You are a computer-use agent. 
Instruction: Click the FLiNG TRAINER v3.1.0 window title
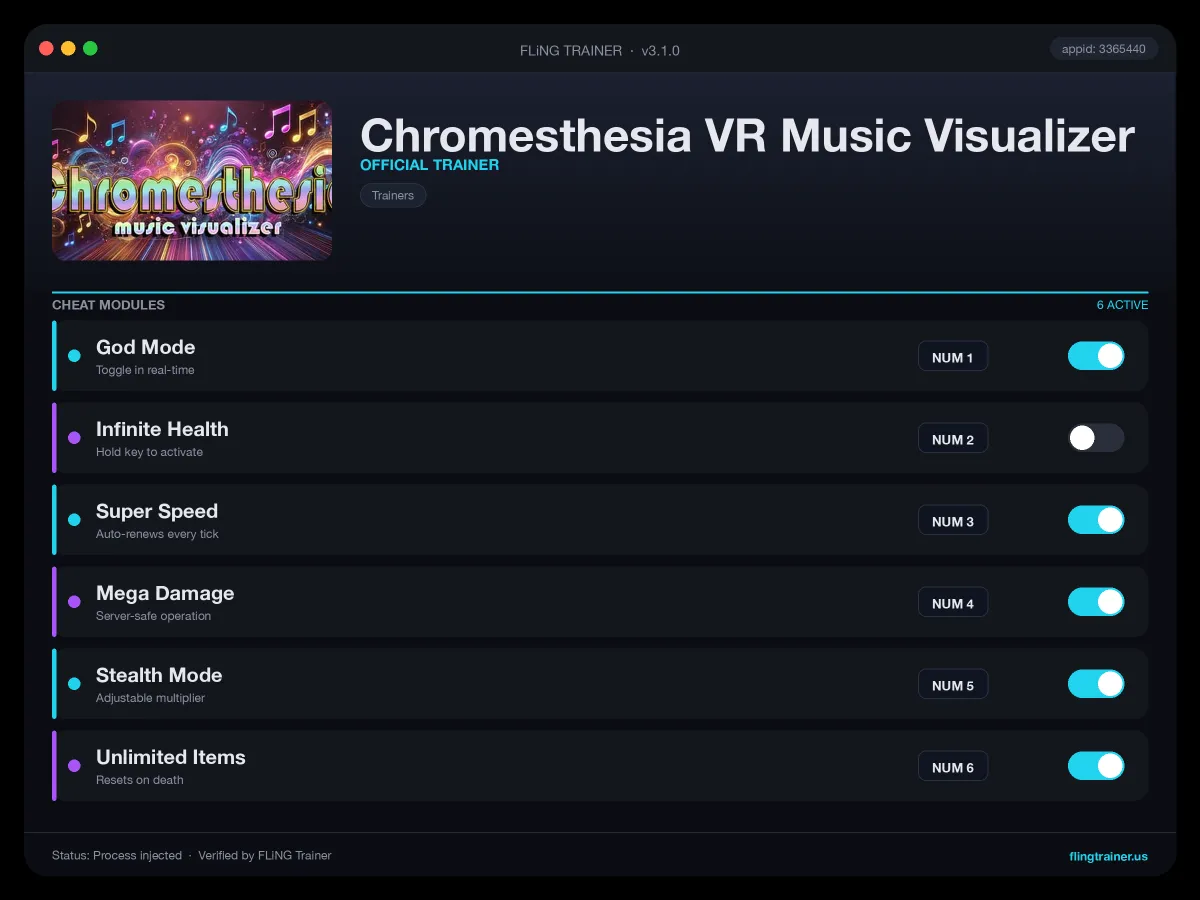pos(600,50)
